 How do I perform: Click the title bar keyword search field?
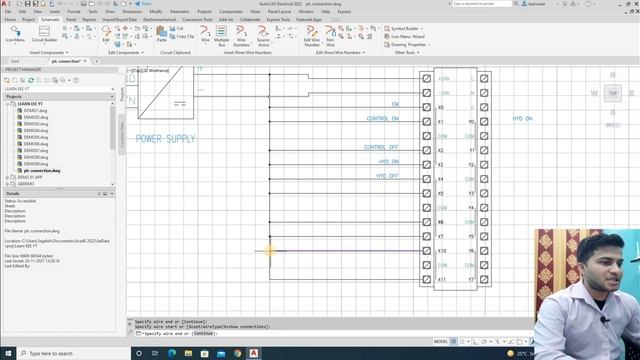pyautogui.click(x=482, y=4)
